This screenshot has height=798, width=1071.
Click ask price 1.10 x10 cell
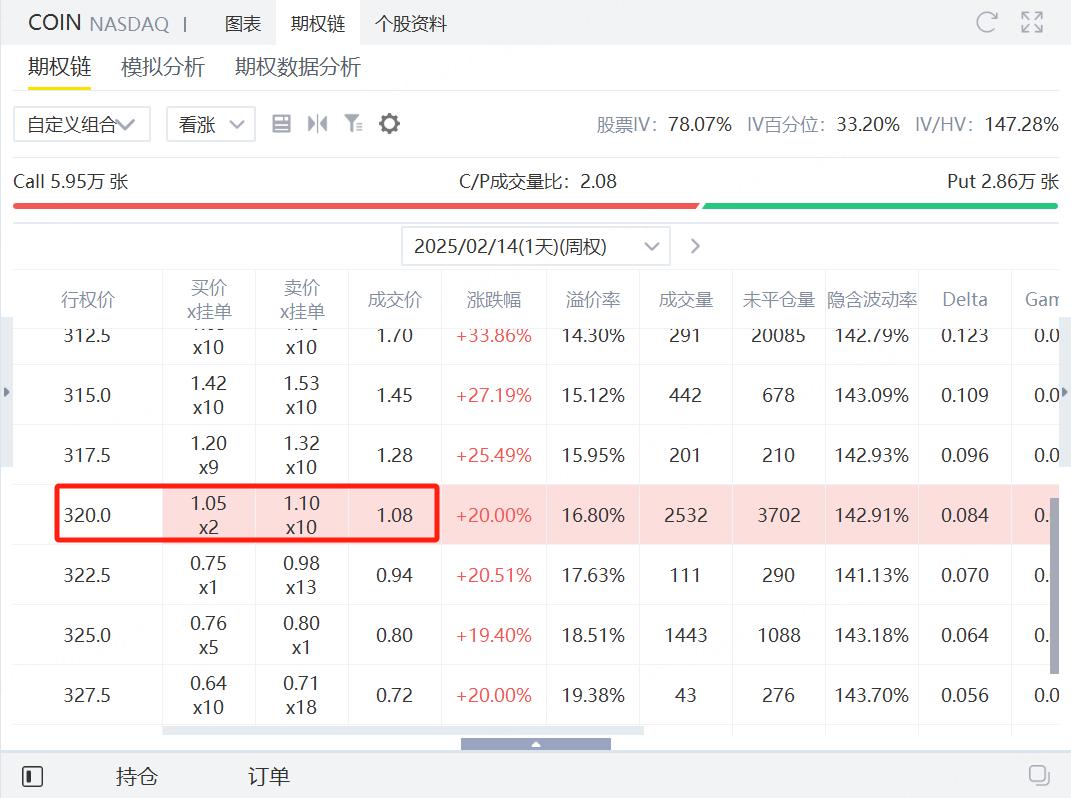coord(302,515)
